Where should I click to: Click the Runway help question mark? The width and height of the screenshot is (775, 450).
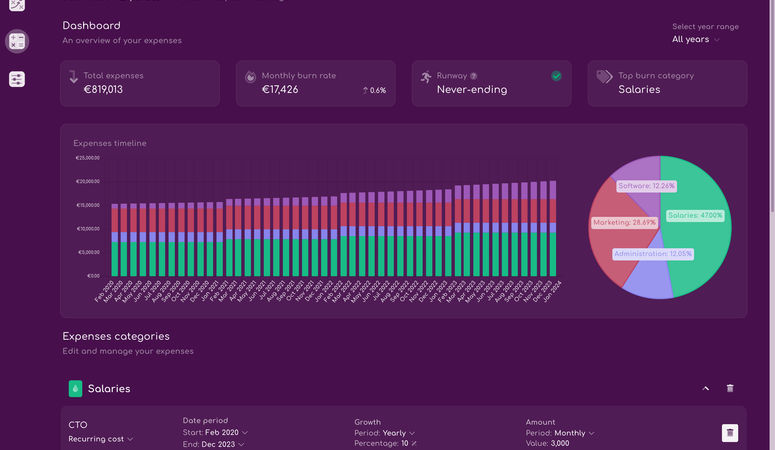click(x=474, y=76)
